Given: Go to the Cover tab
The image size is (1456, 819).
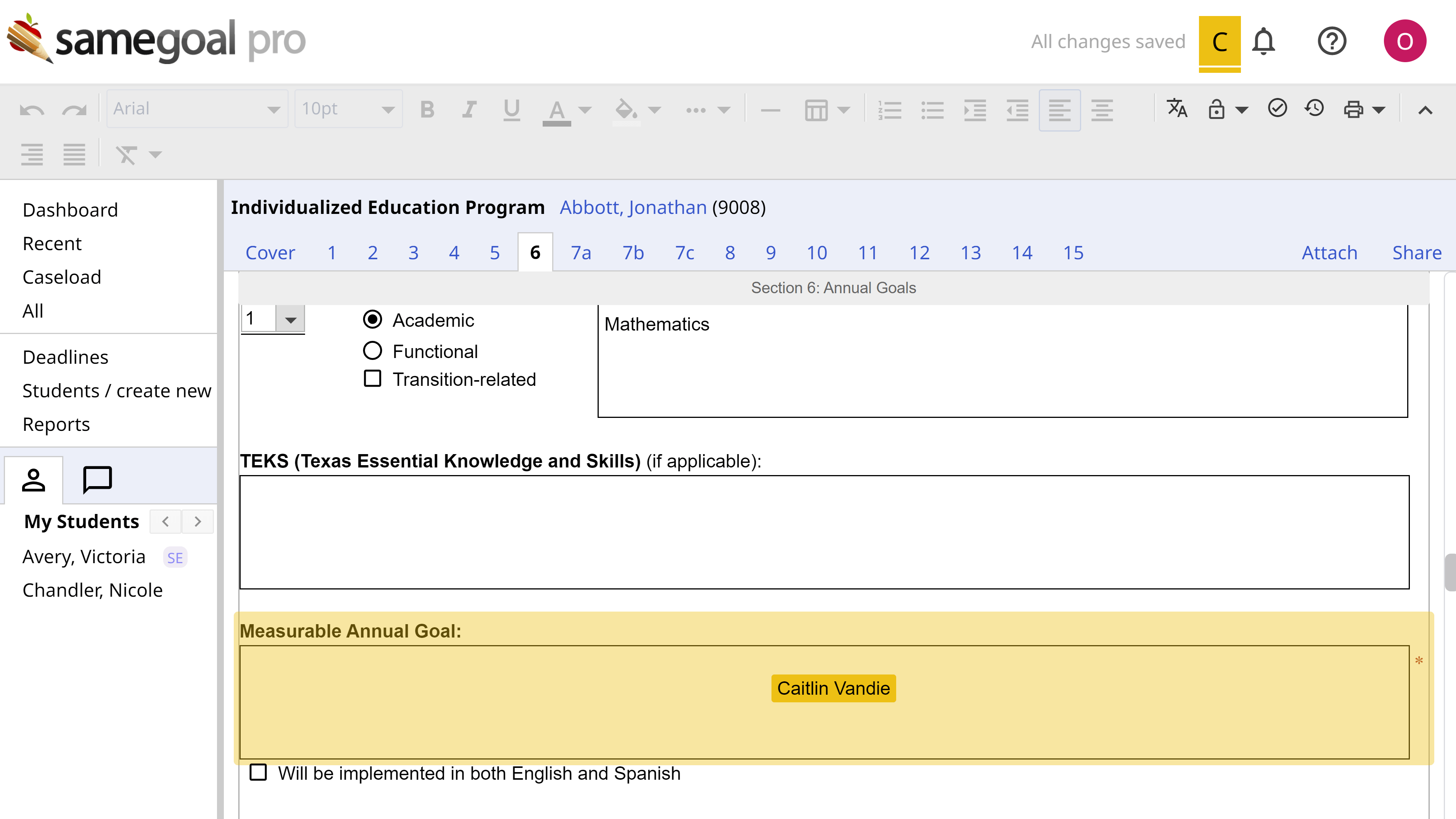Looking at the screenshot, I should click(x=270, y=253).
